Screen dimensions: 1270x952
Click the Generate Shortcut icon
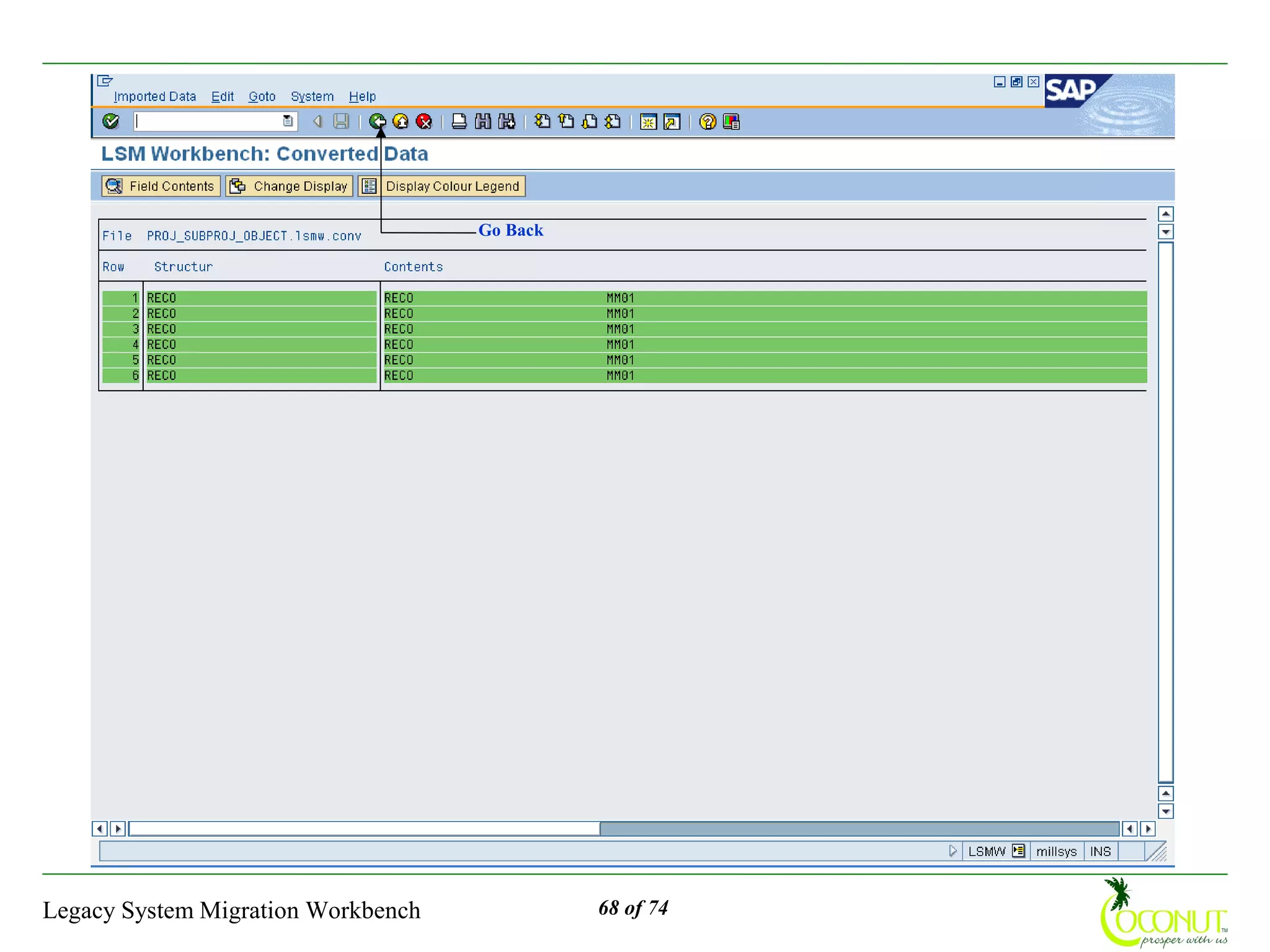coord(672,121)
